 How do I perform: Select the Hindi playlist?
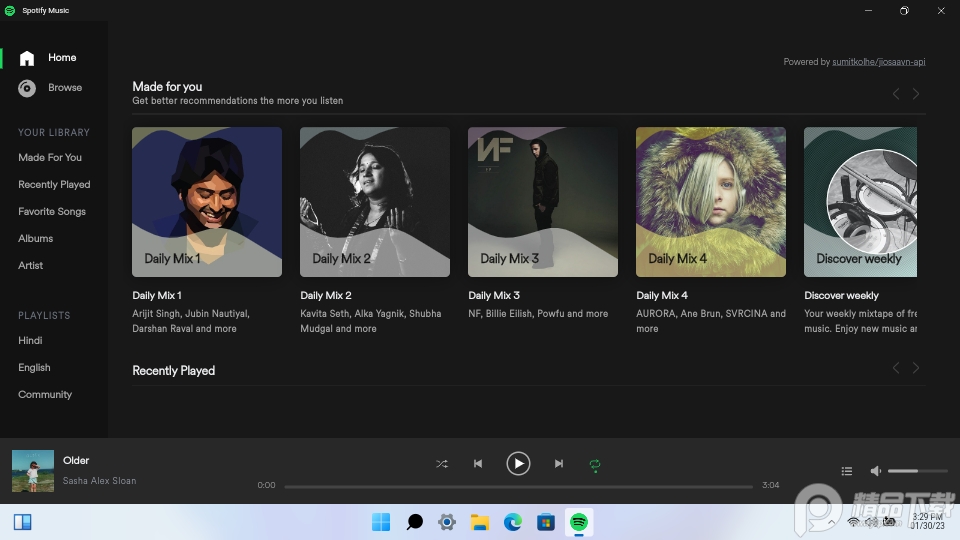click(30, 341)
